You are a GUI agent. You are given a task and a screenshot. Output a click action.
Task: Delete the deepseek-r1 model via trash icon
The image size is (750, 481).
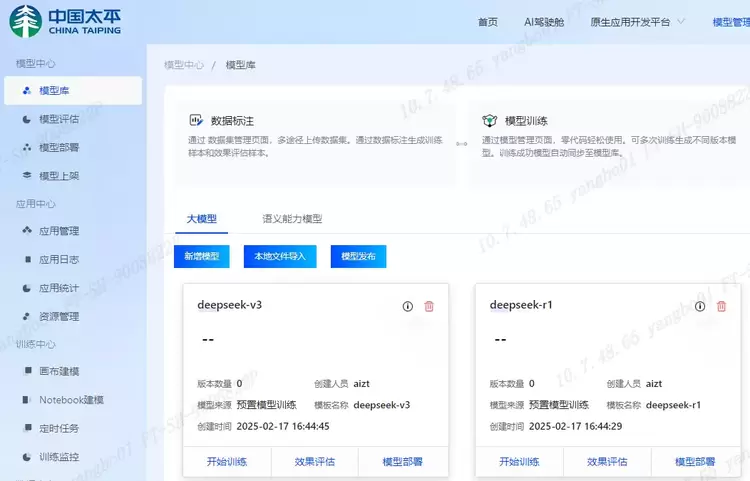click(x=721, y=306)
